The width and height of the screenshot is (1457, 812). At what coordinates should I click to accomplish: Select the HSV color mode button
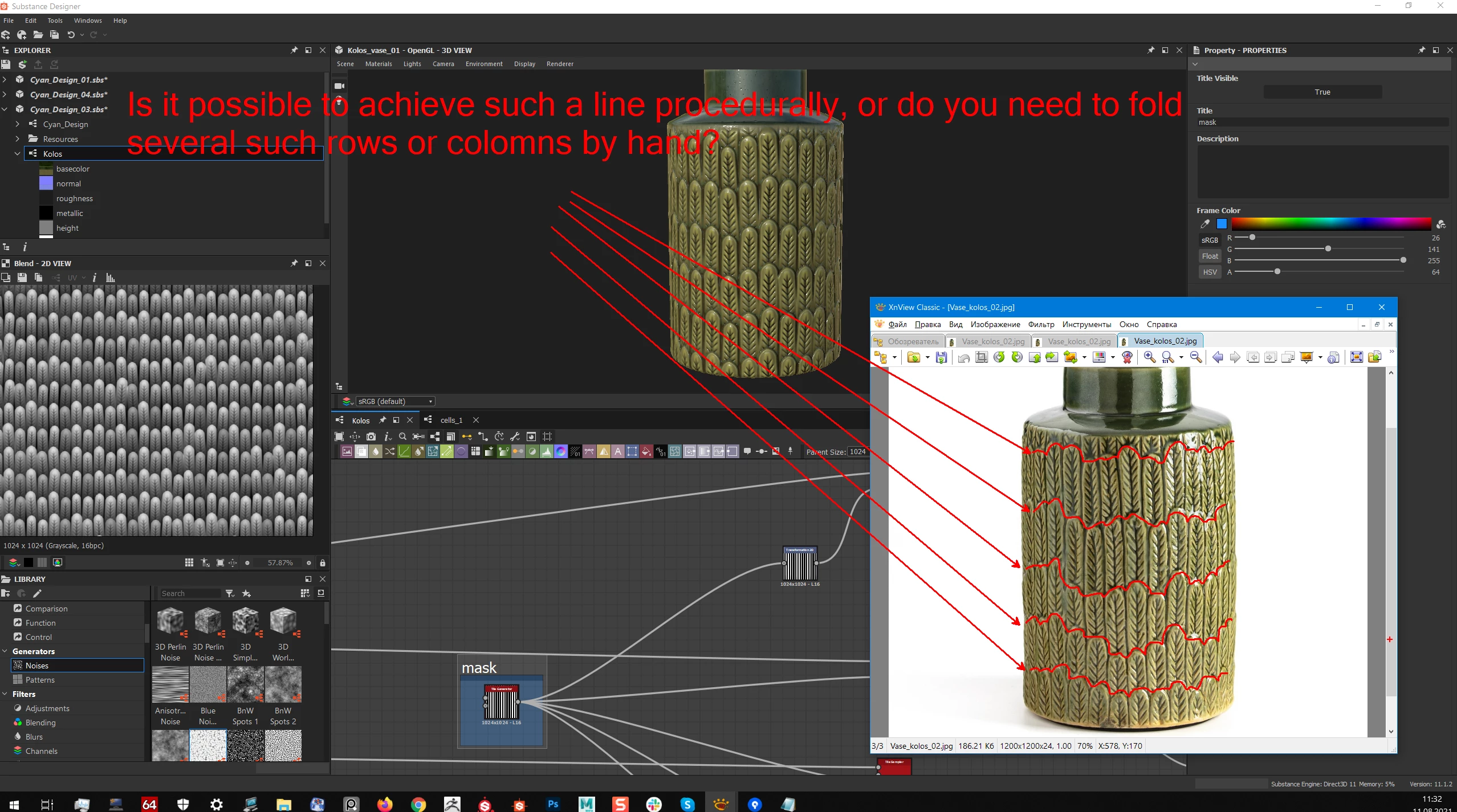tap(1210, 272)
